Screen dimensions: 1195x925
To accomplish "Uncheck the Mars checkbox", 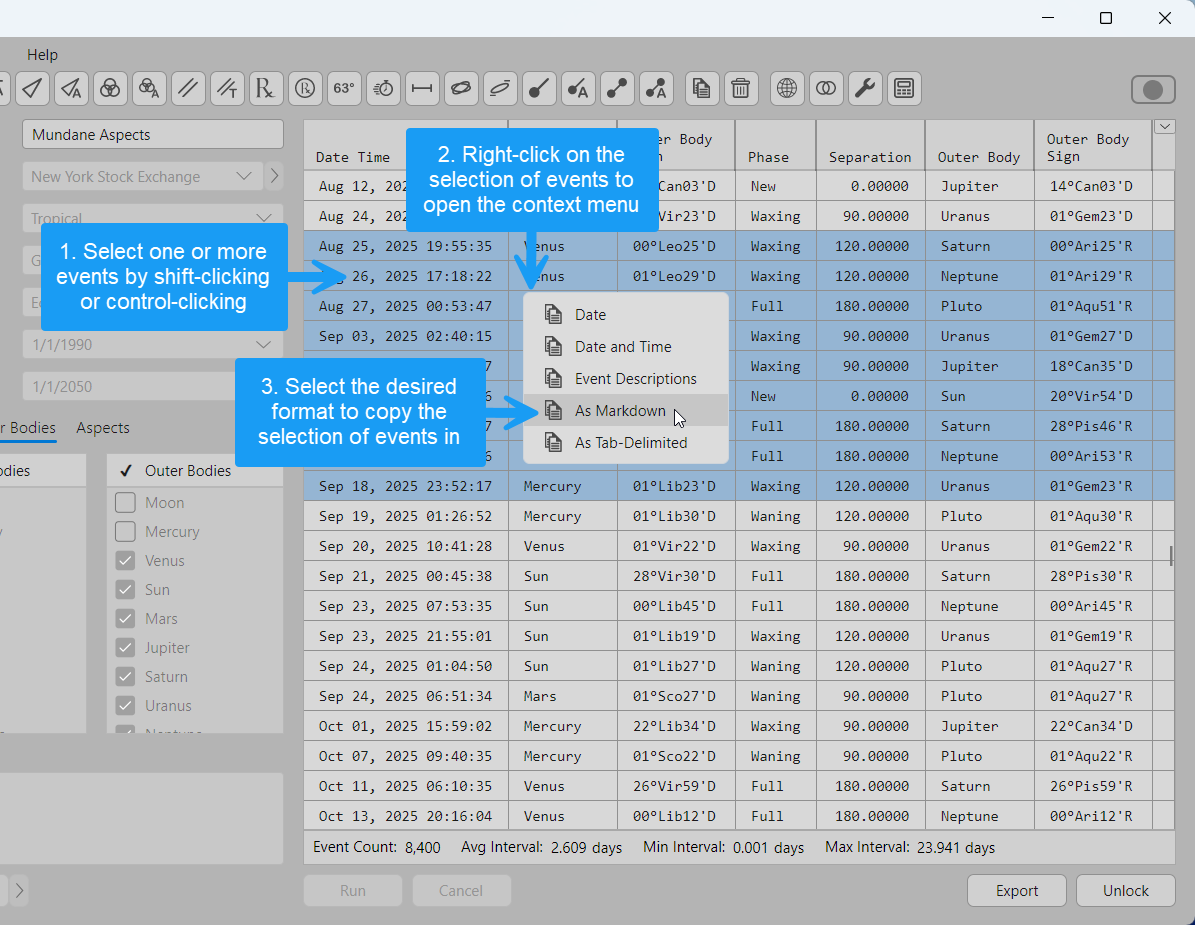I will coord(125,619).
